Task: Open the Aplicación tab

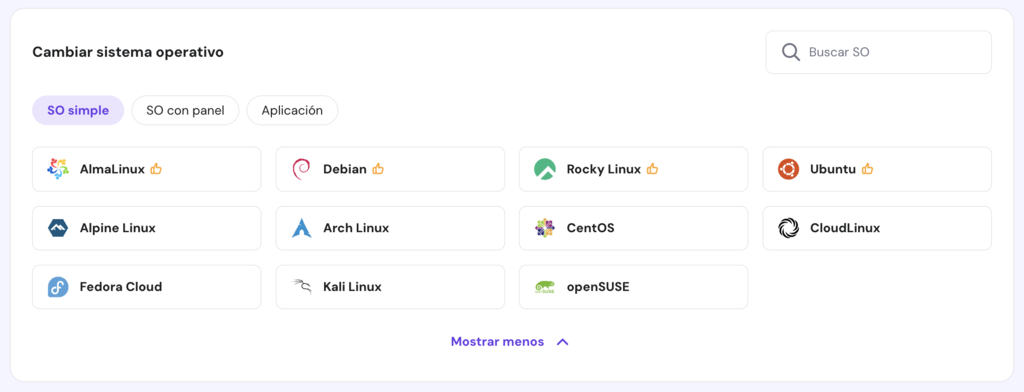Action: pos(292,110)
